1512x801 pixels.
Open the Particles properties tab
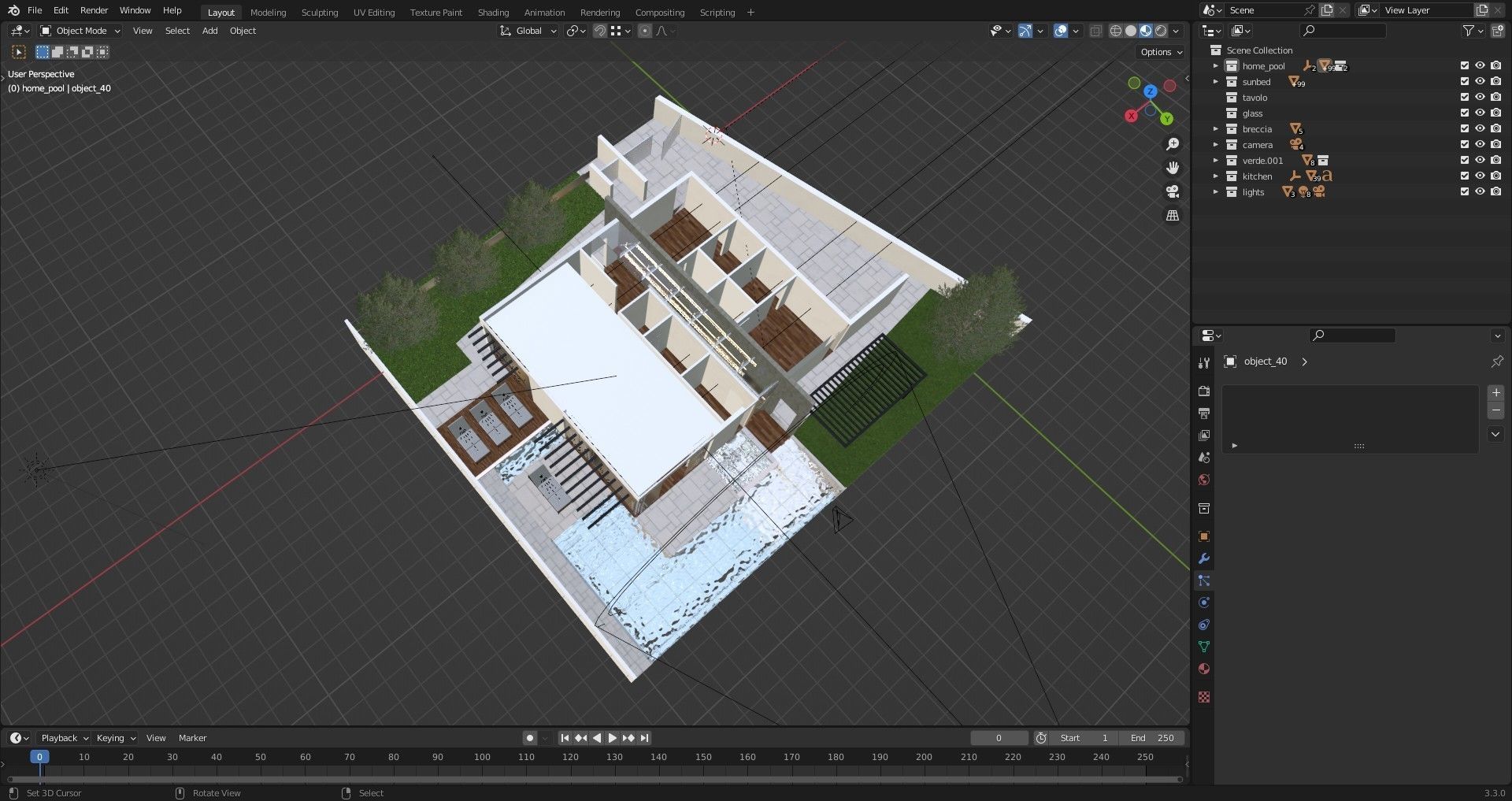(1203, 580)
